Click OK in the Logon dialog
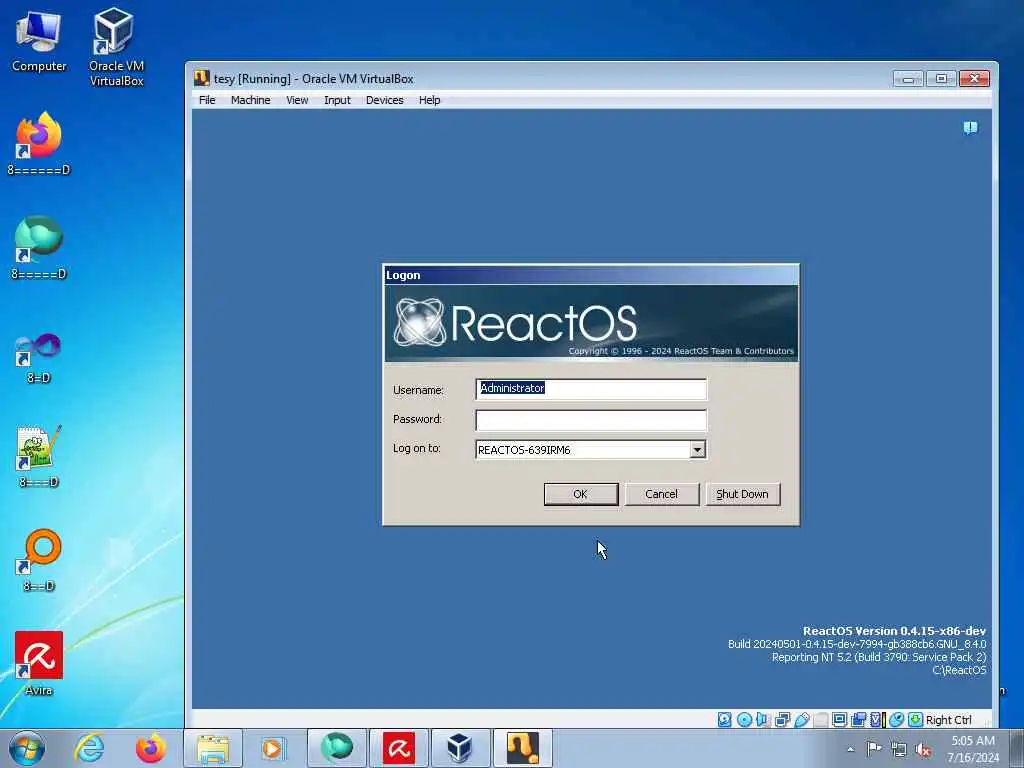 581,494
